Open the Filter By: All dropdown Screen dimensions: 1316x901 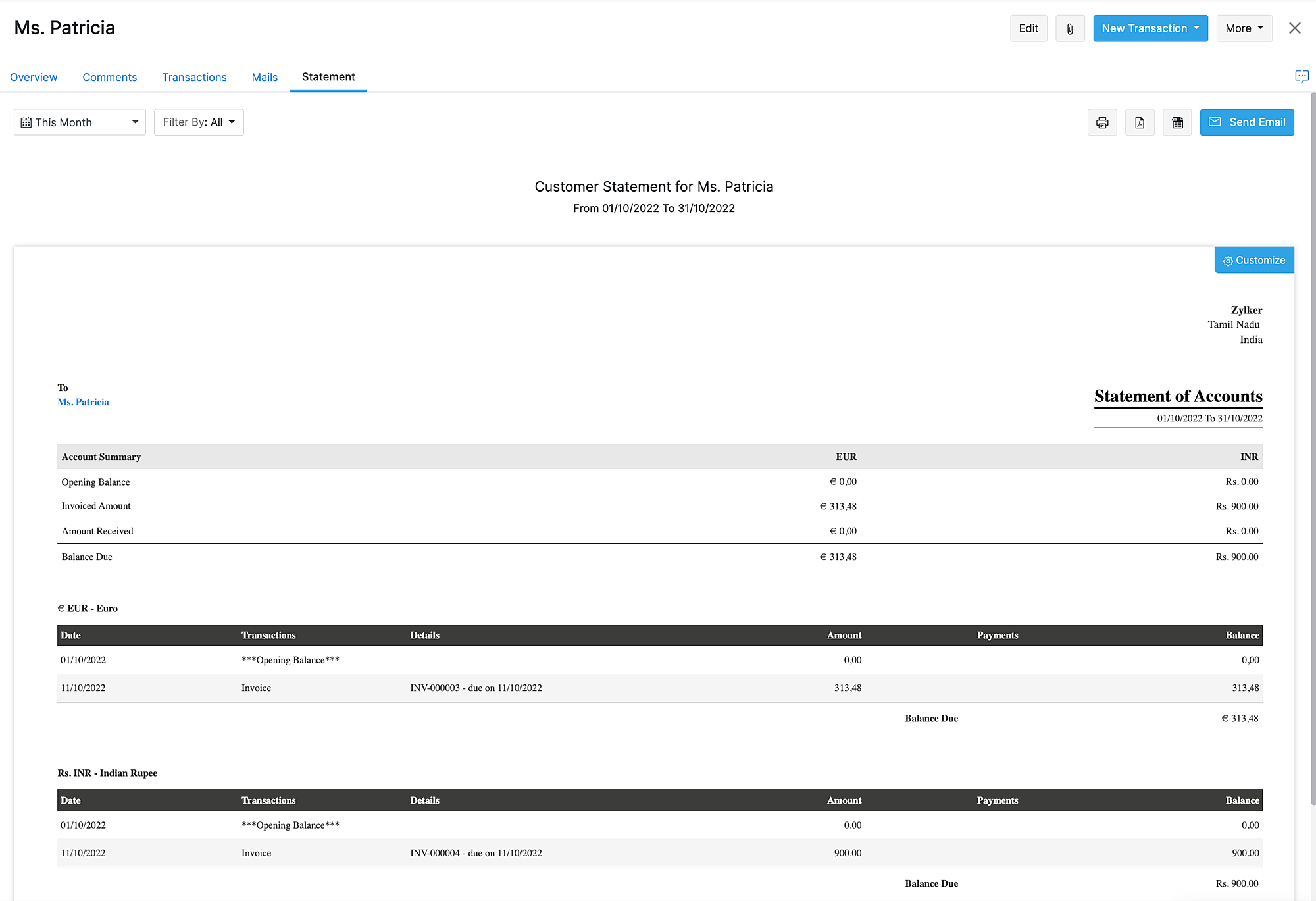click(198, 122)
